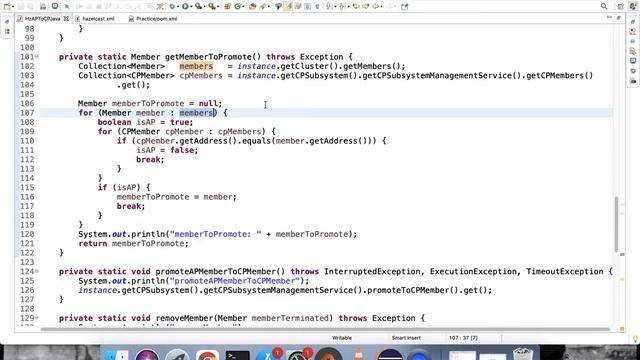The height and width of the screenshot is (360, 640).
Task: Restore the minimized right view stack
Action: (x=633, y=22)
